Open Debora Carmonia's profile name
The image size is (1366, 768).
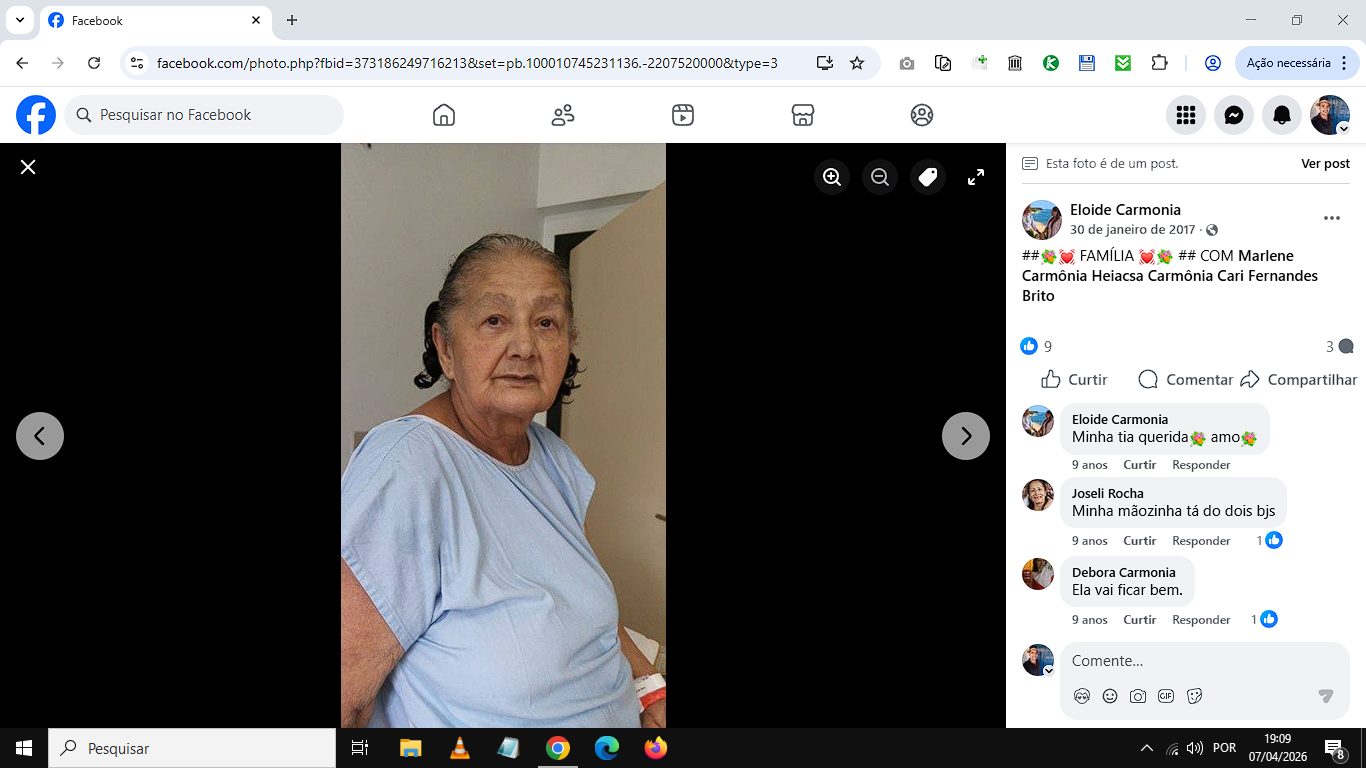click(1123, 572)
